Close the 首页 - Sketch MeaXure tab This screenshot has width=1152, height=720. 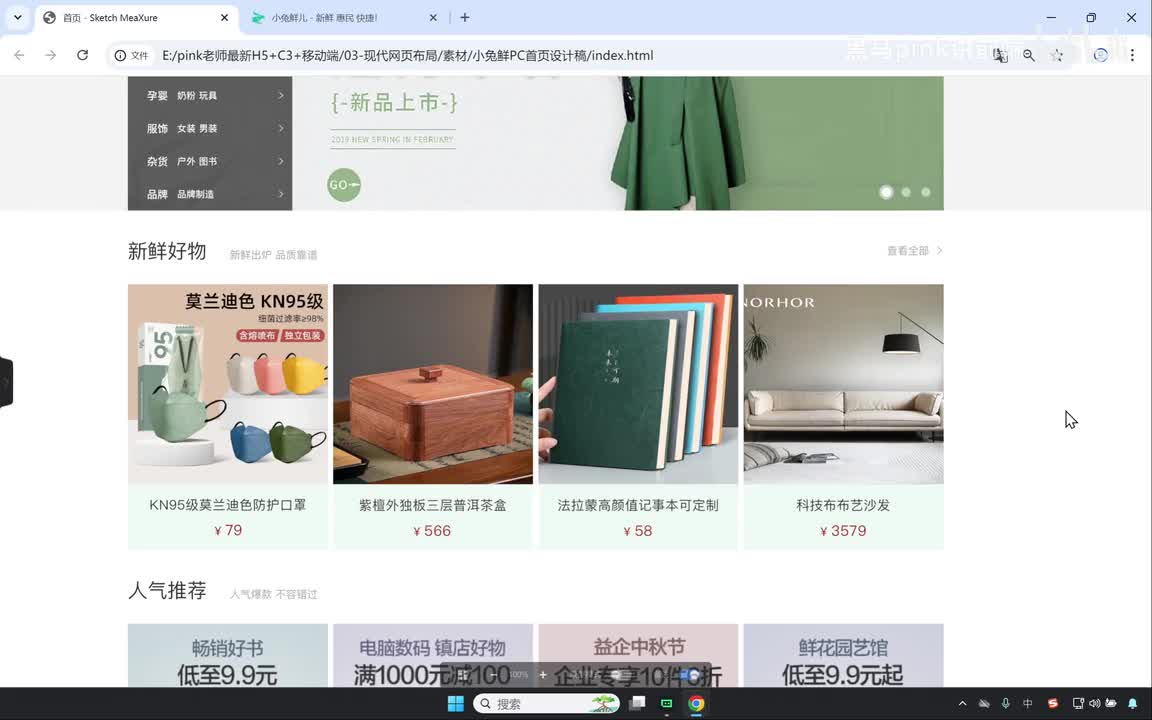(225, 18)
